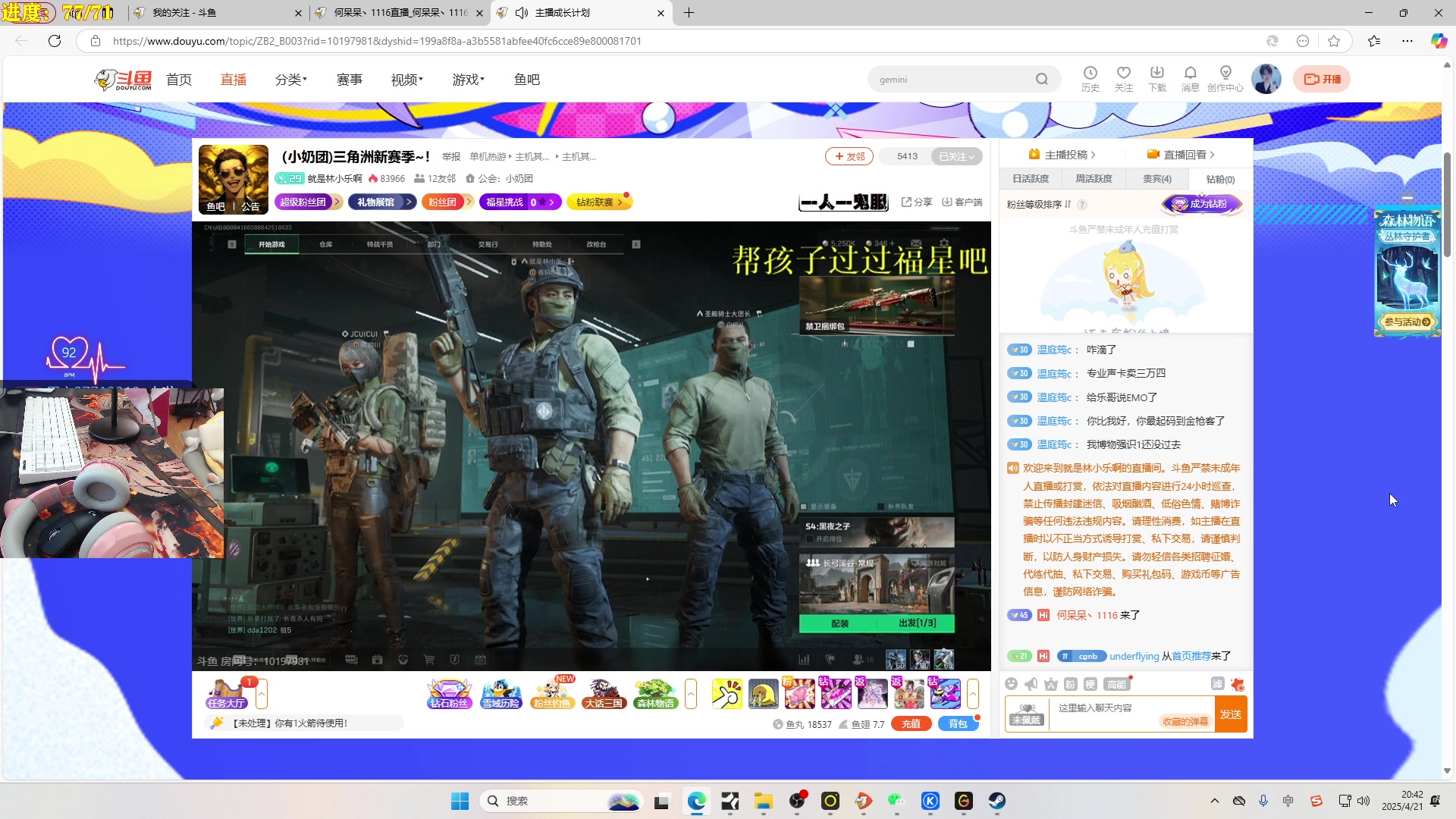Click the 未佩戴 fan badge selector

[x=1026, y=714]
